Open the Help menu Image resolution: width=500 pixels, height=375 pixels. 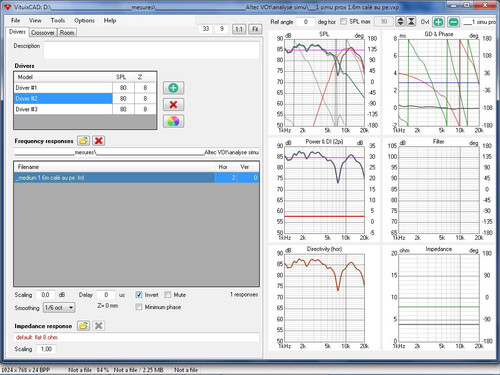(110, 20)
